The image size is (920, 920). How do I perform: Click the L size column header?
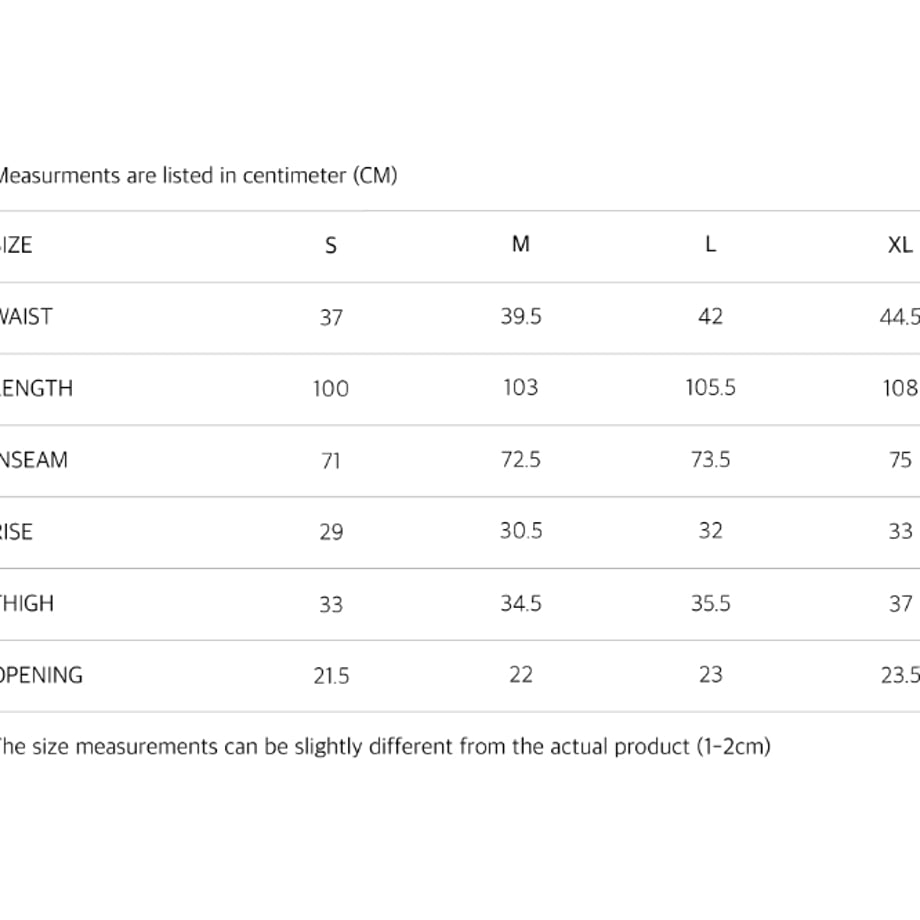(711, 244)
